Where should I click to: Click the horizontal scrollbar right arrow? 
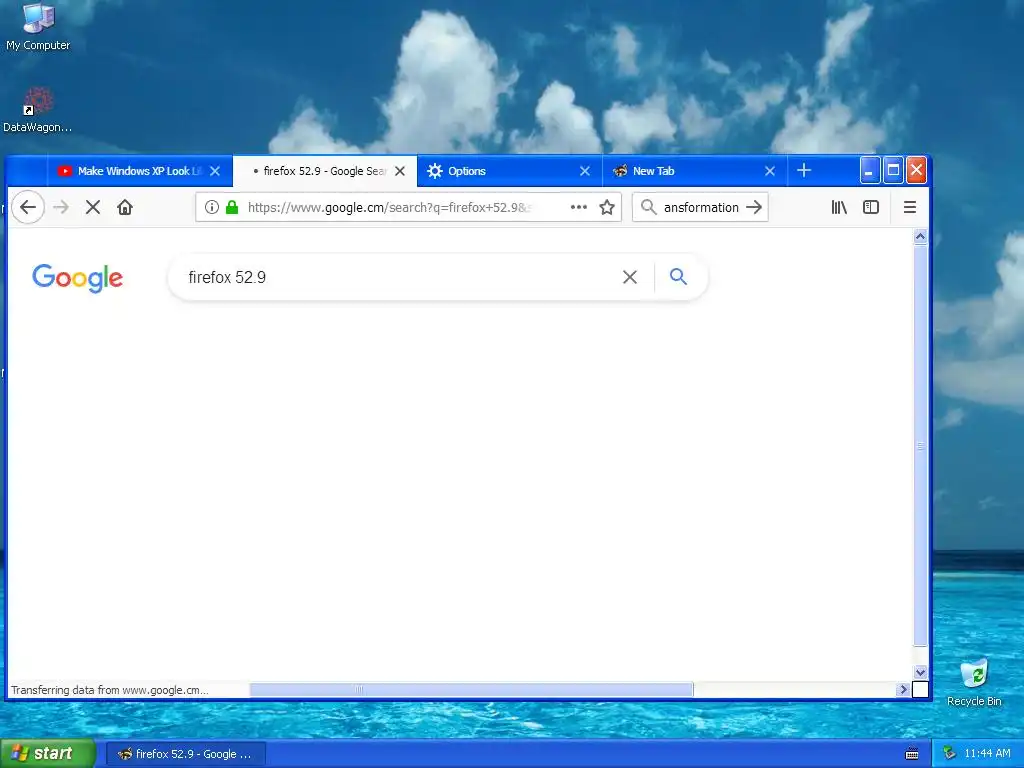pos(903,689)
